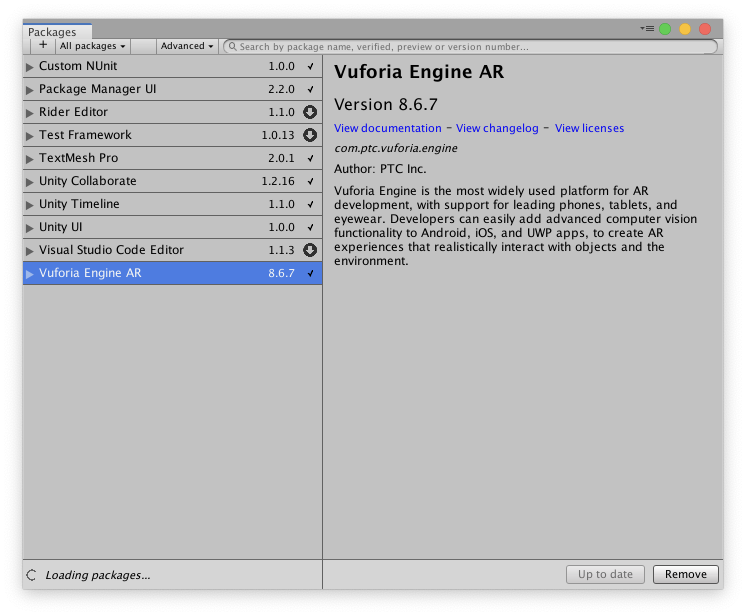Click Test Framework update available icon
The height and width of the screenshot is (616, 746).
point(310,135)
